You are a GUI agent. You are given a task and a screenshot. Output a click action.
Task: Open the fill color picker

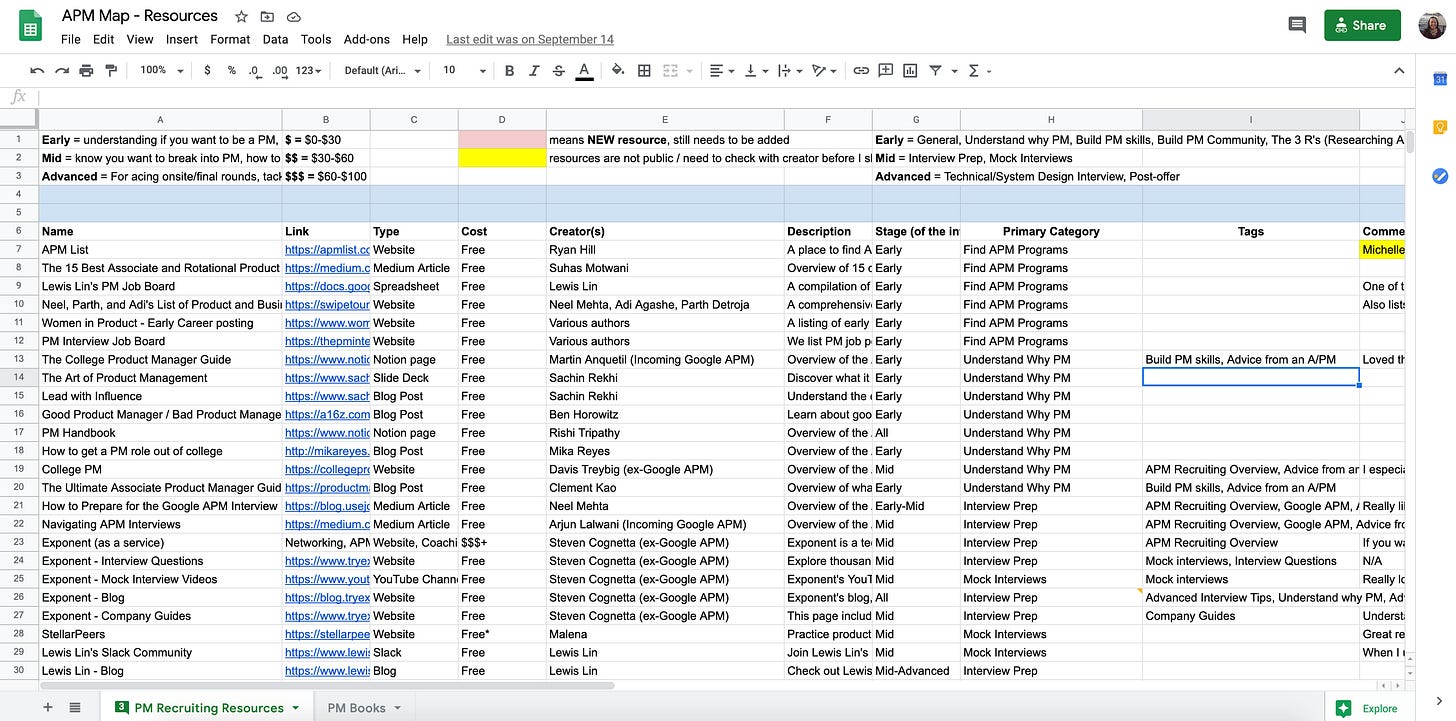pyautogui.click(x=618, y=71)
